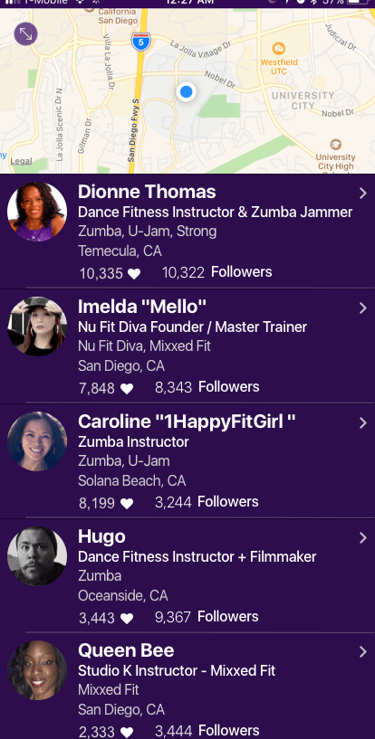375x739 pixels.
Task: View Hugo's 9,367 Followers list
Action: click(206, 617)
